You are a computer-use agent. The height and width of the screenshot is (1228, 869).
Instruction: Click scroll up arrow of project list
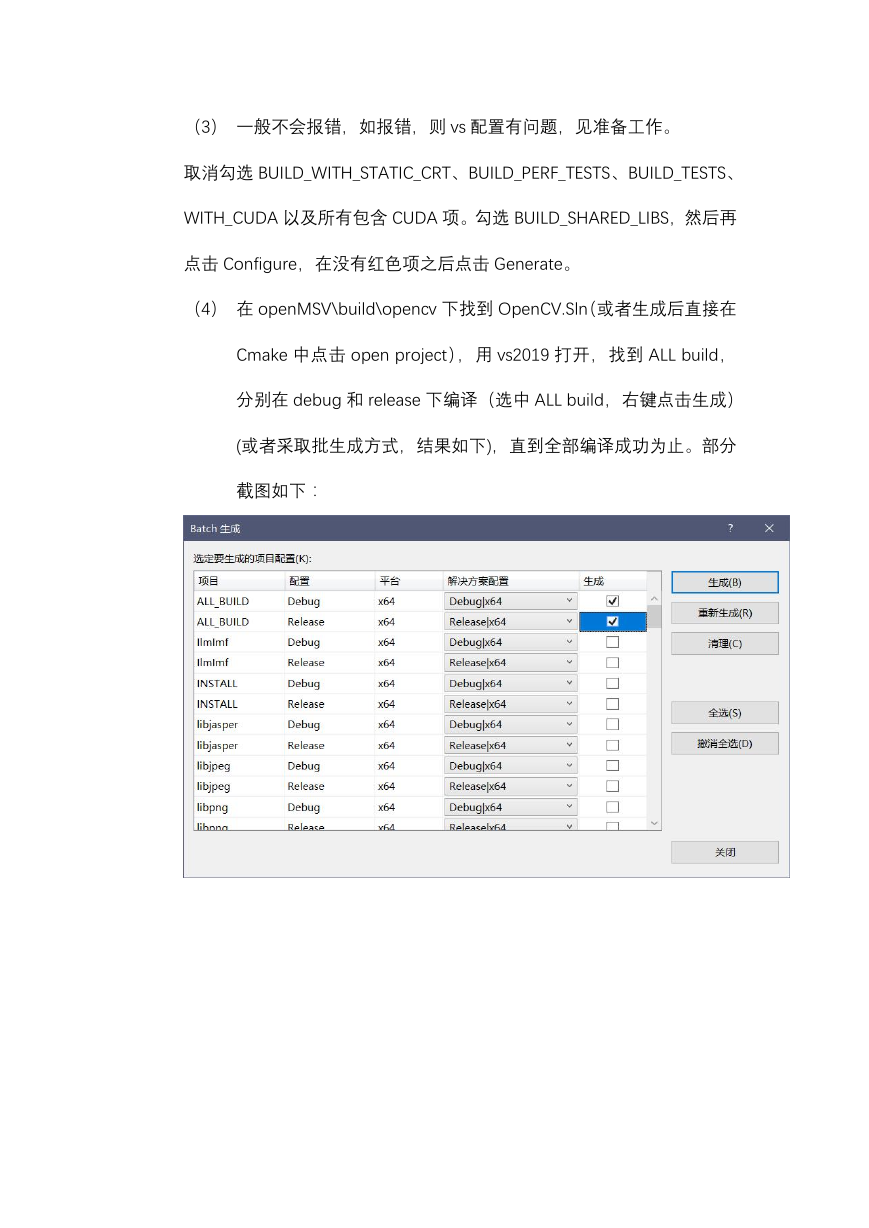(x=655, y=598)
